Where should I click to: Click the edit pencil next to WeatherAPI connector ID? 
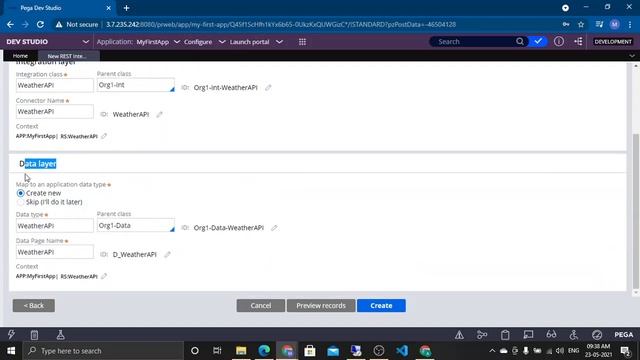tap(159, 114)
